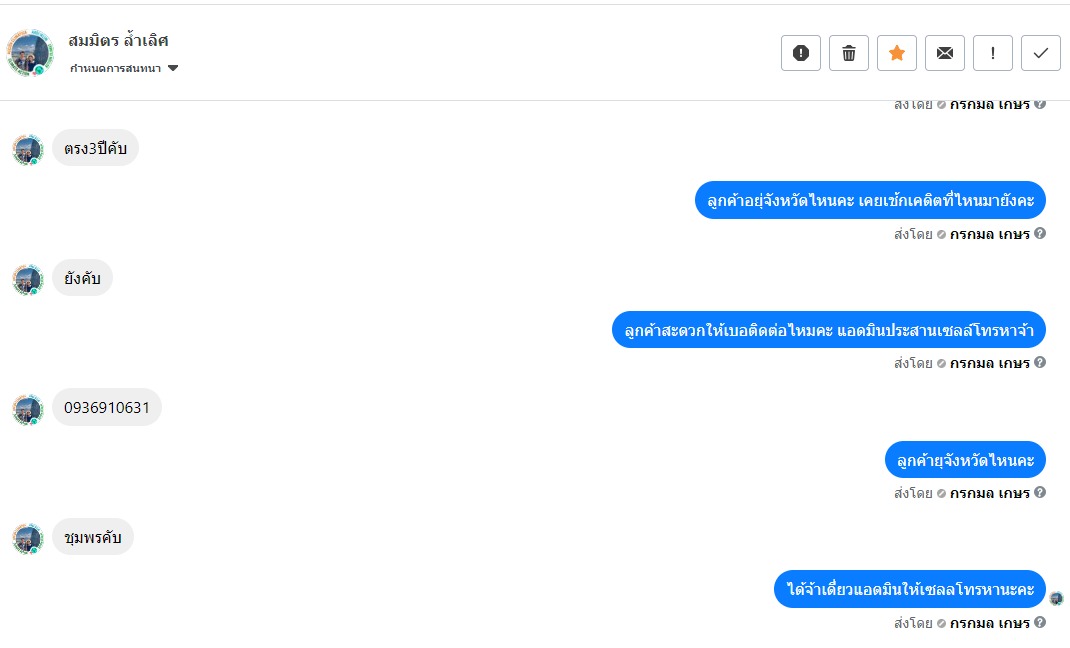Click help icon under last sent message
This screenshot has width=1070, height=648.
coord(1040,621)
